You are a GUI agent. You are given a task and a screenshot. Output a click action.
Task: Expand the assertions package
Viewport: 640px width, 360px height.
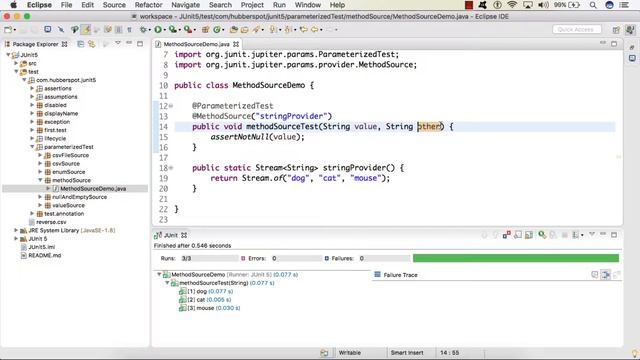32,88
